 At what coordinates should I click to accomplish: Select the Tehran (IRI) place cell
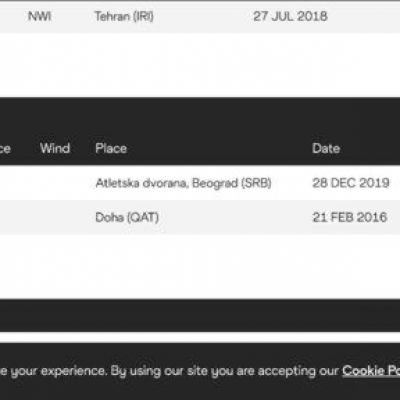[x=124, y=16]
